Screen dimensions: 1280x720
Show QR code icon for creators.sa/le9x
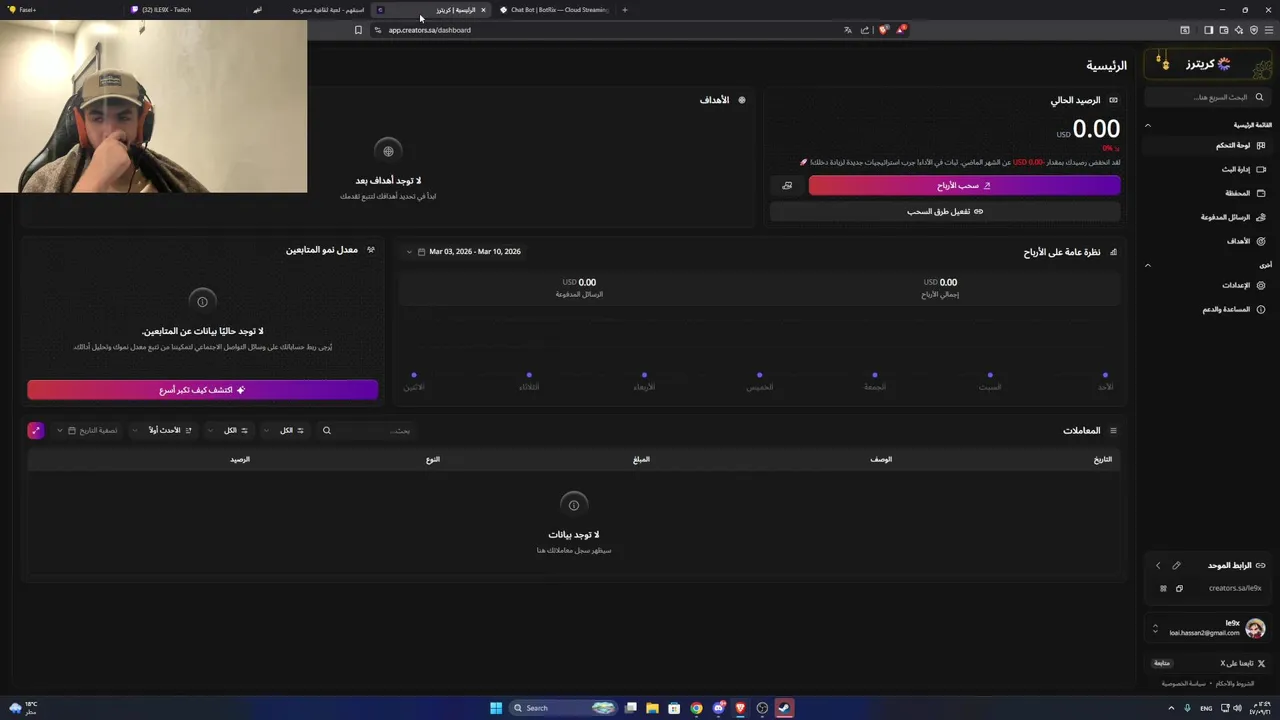coord(1162,588)
